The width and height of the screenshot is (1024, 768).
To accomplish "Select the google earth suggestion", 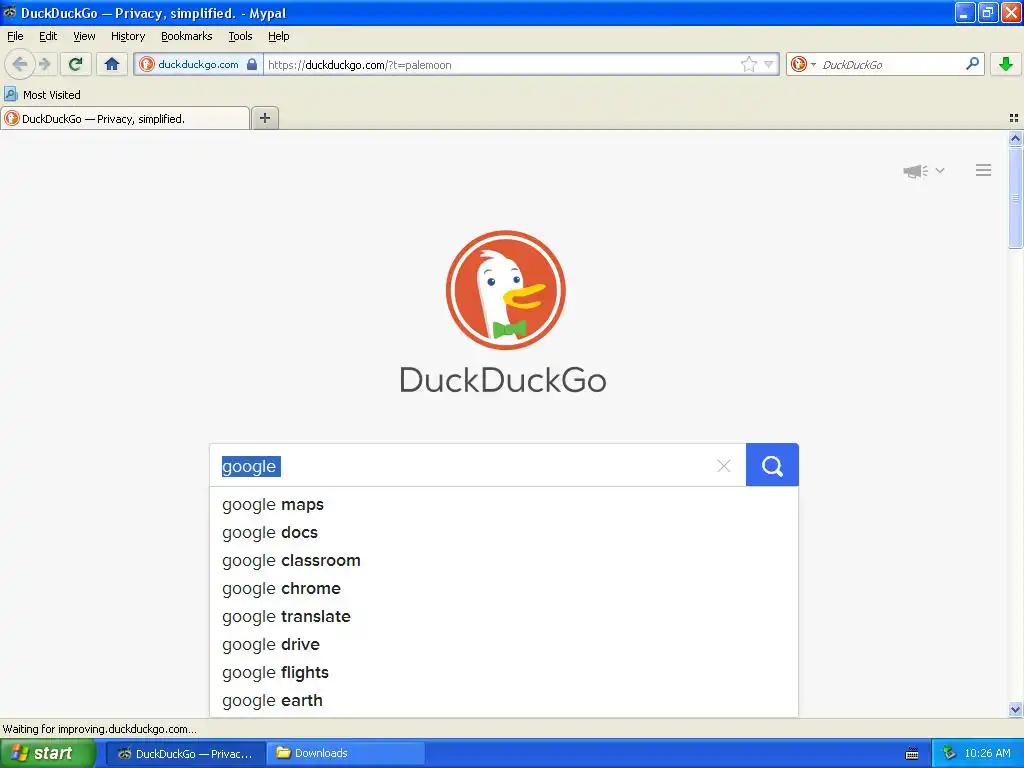I will pos(504,701).
